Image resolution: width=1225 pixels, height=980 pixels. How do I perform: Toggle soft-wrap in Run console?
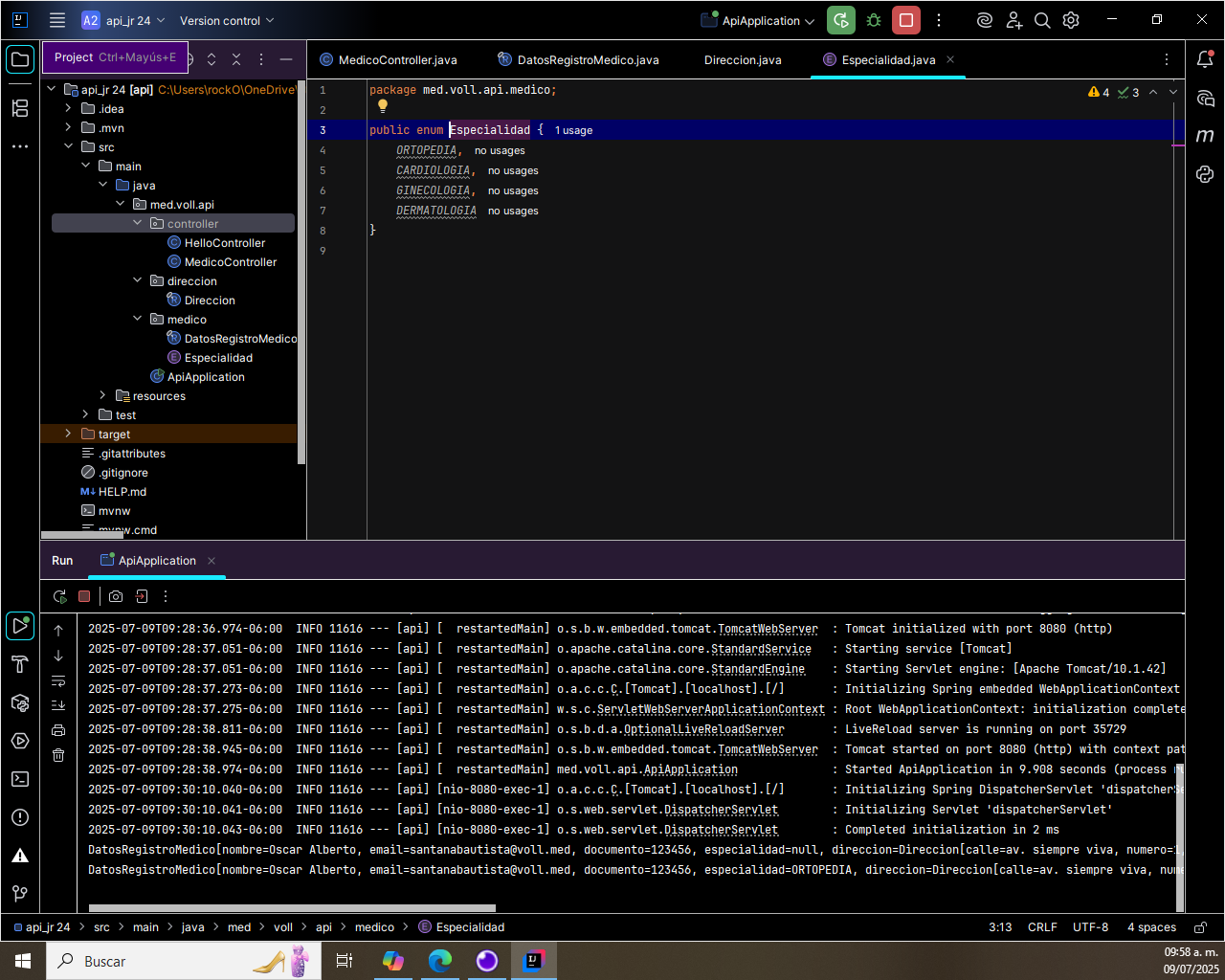[x=58, y=681]
